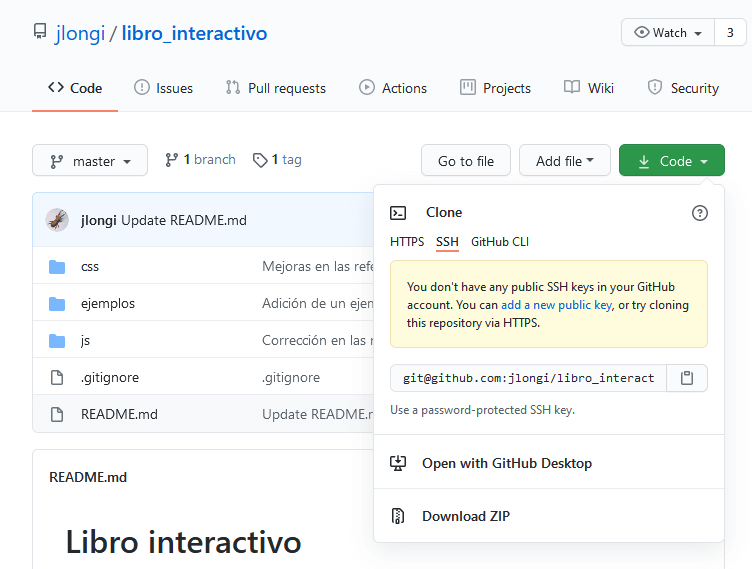Copy the SSH clone URL to clipboard
Viewport: 752px width, 569px height.
coord(687,378)
